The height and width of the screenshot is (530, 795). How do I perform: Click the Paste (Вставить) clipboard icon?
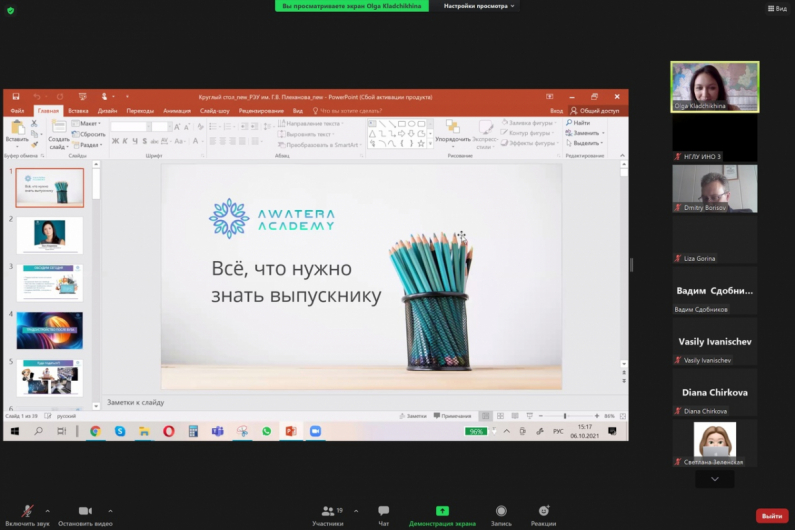click(17, 128)
